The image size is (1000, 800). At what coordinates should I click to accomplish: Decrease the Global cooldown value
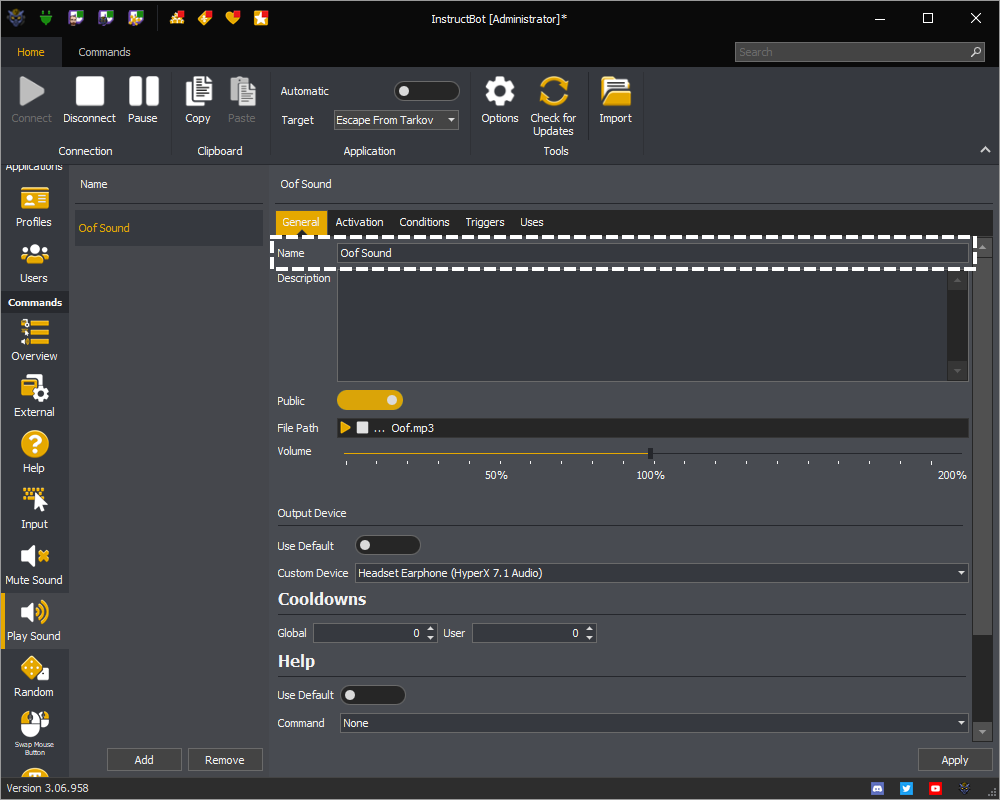[430, 637]
